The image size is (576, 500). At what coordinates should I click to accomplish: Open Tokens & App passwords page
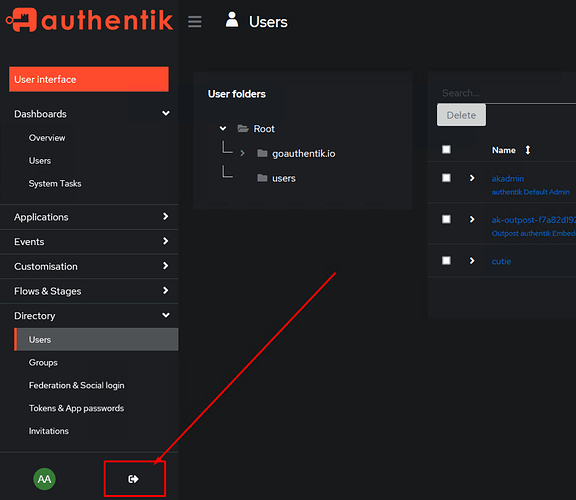(x=76, y=408)
